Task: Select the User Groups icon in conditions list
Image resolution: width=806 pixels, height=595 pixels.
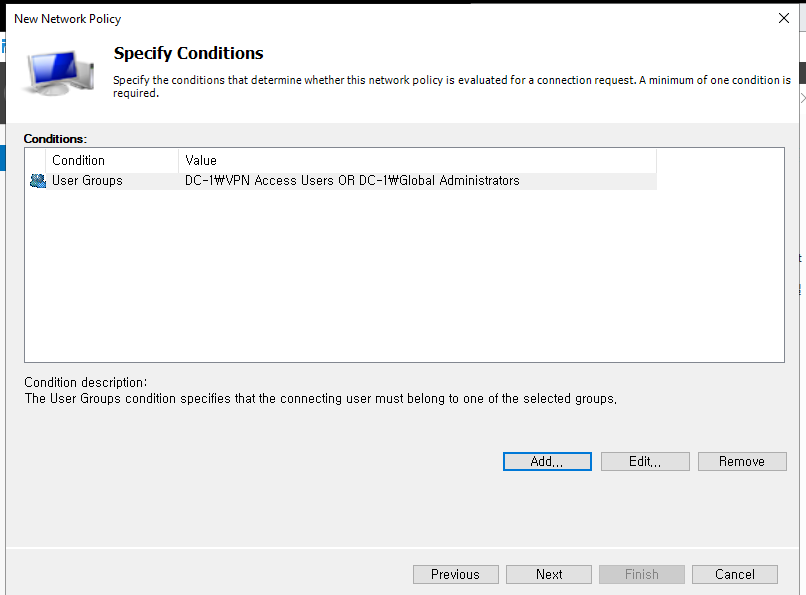Action: point(38,181)
